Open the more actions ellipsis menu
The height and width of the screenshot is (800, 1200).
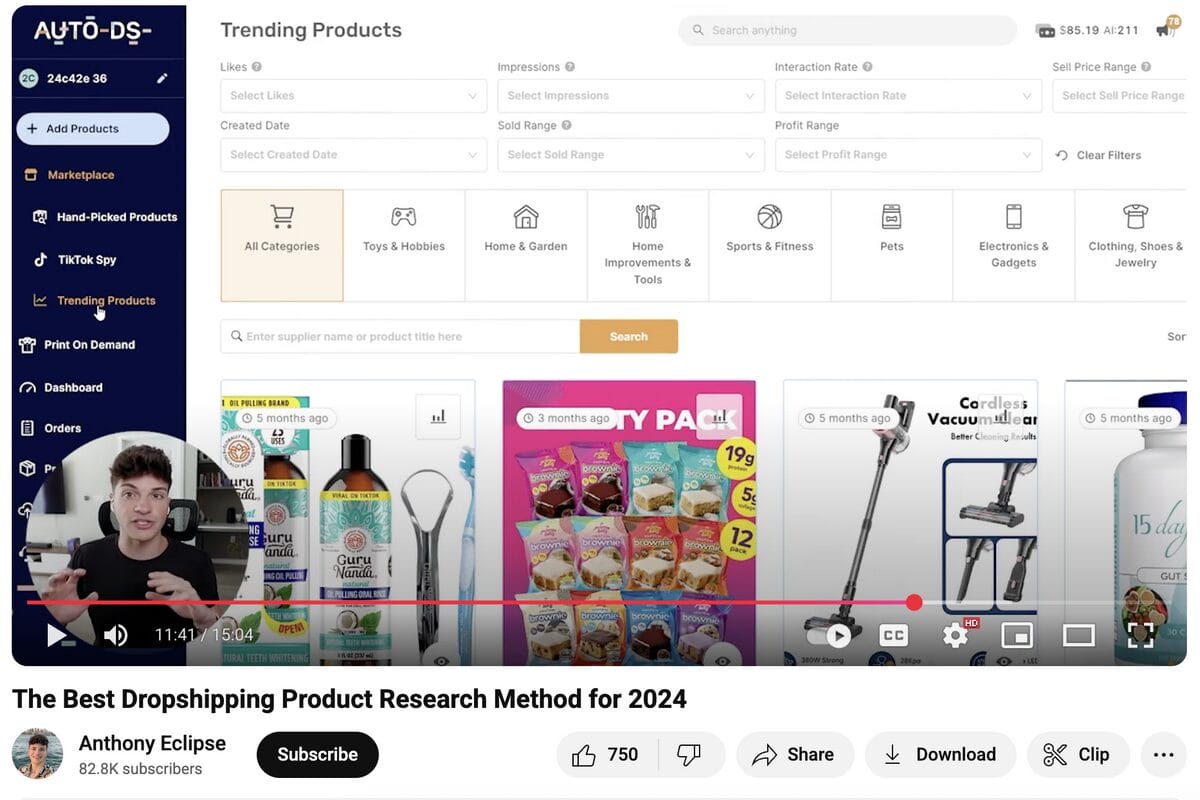coord(1163,755)
